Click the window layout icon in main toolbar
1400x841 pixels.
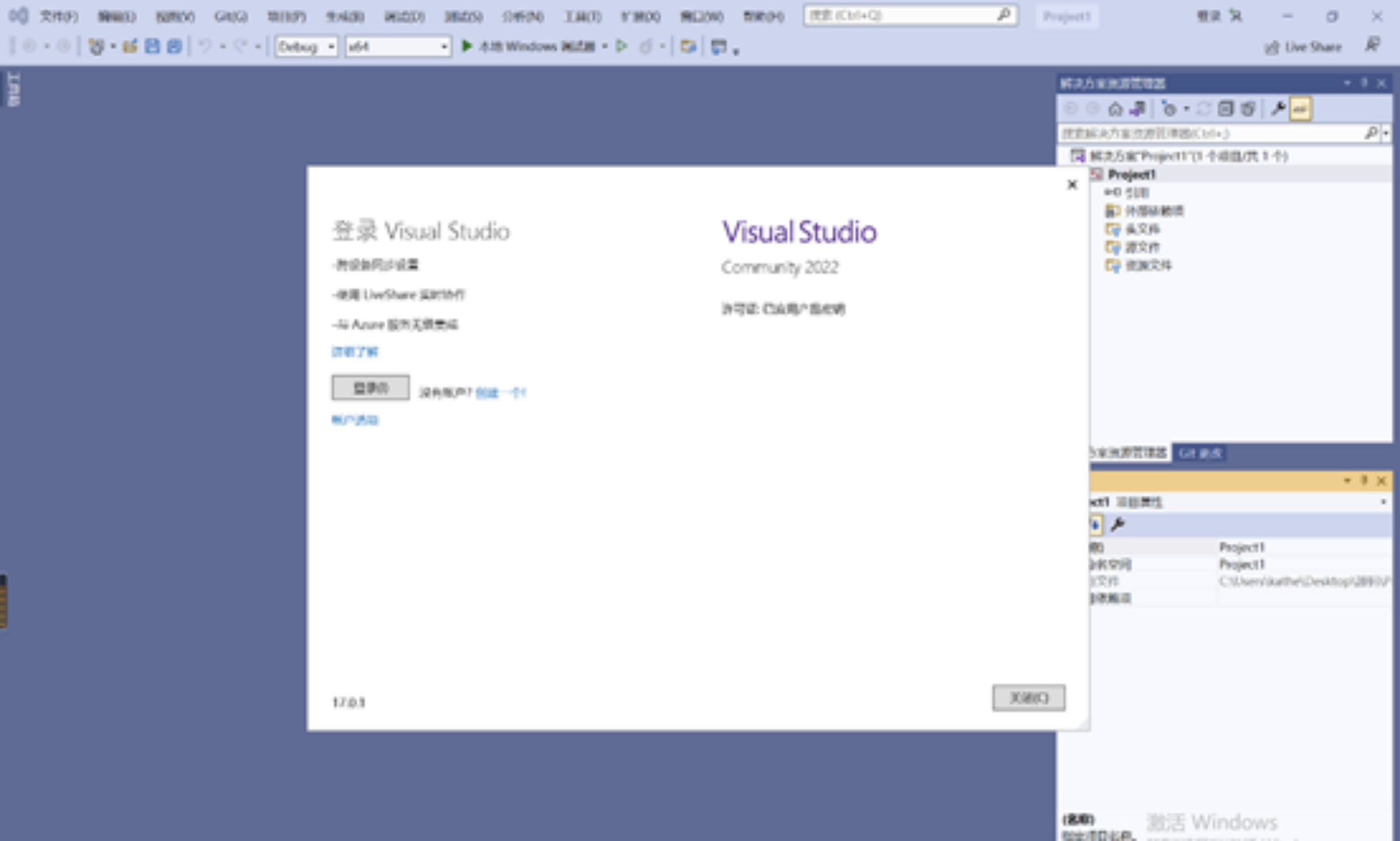(719, 46)
